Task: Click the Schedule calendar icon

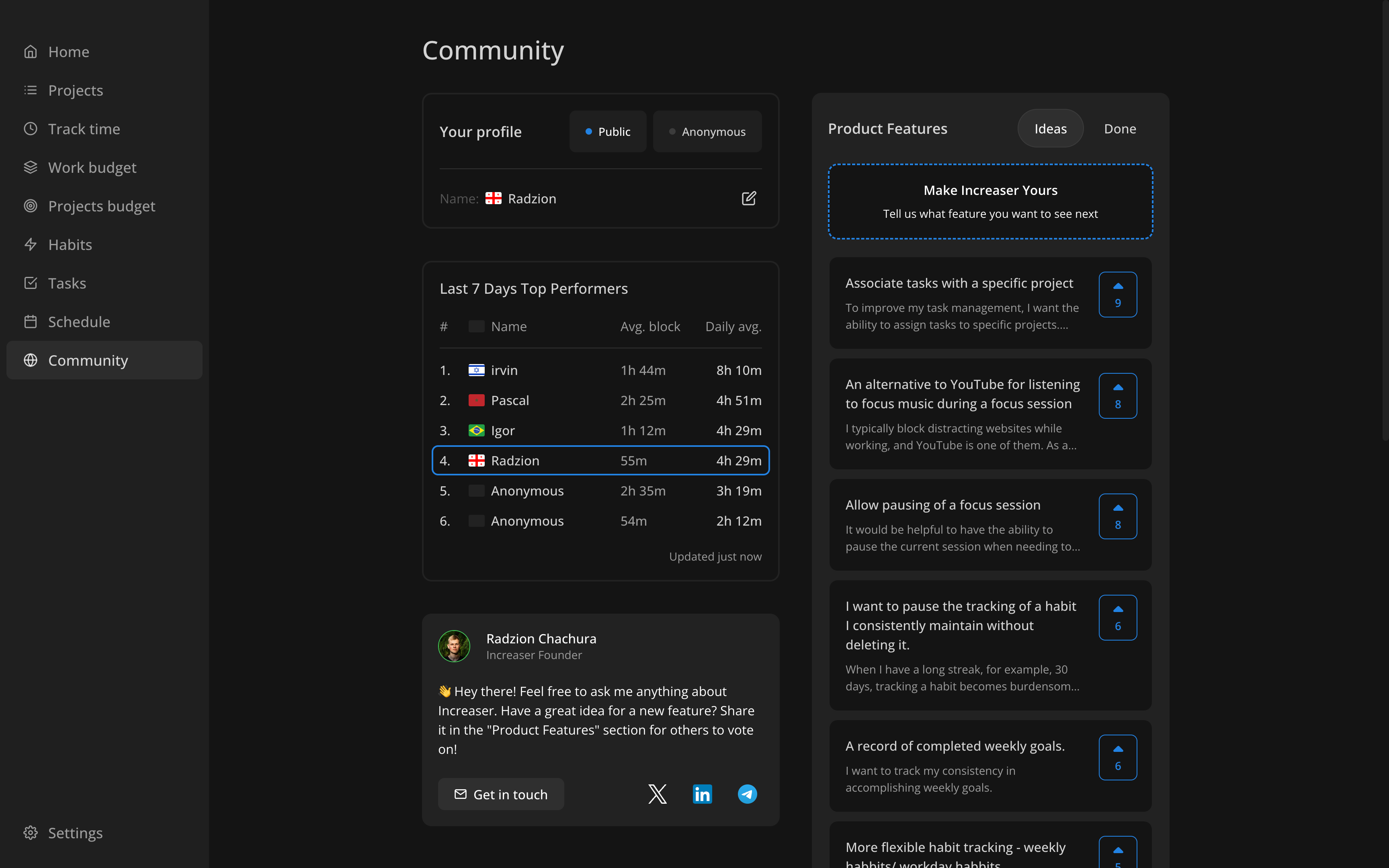Action: [31, 321]
